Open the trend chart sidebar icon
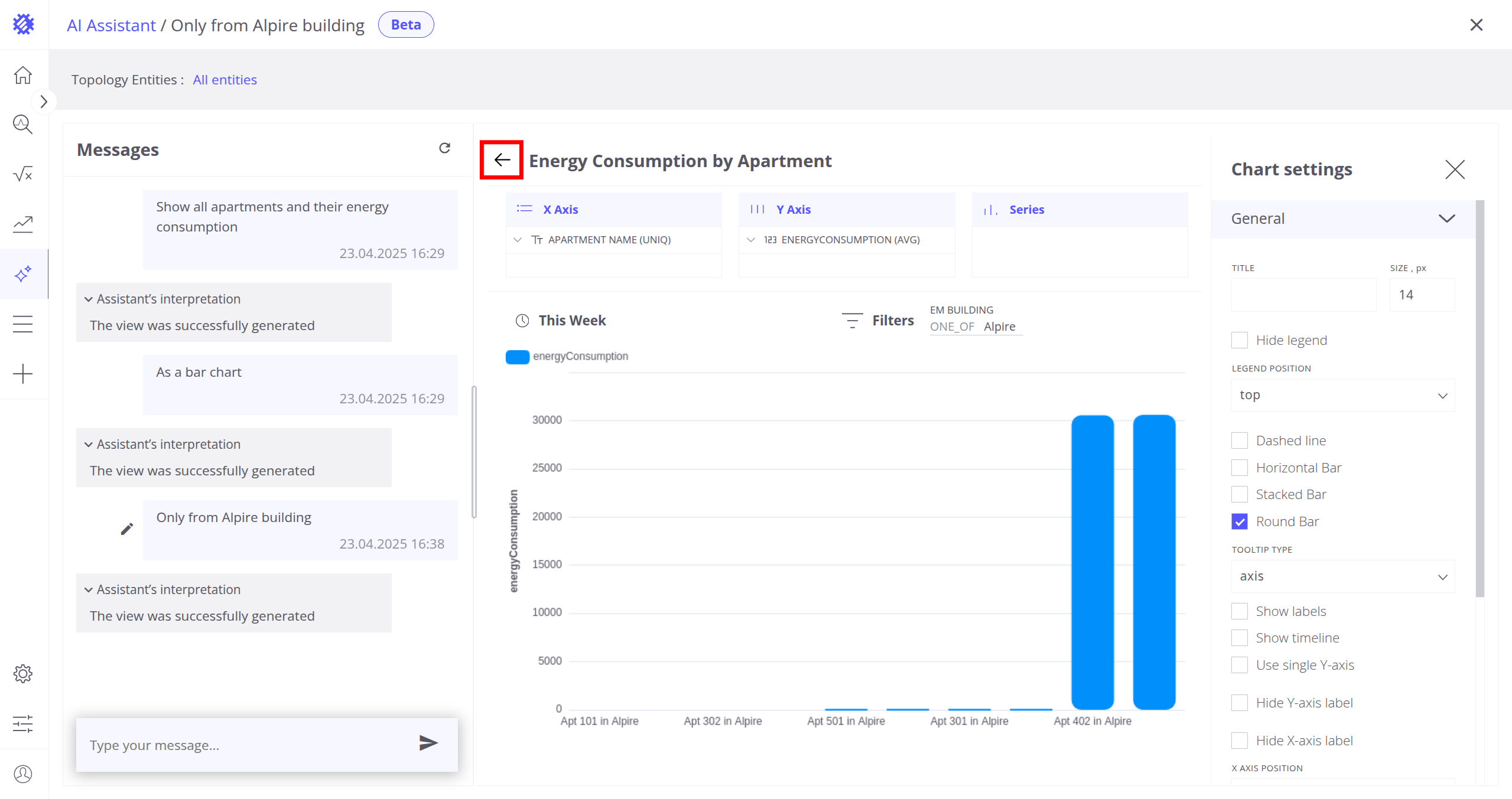The image size is (1512, 799). [23, 224]
